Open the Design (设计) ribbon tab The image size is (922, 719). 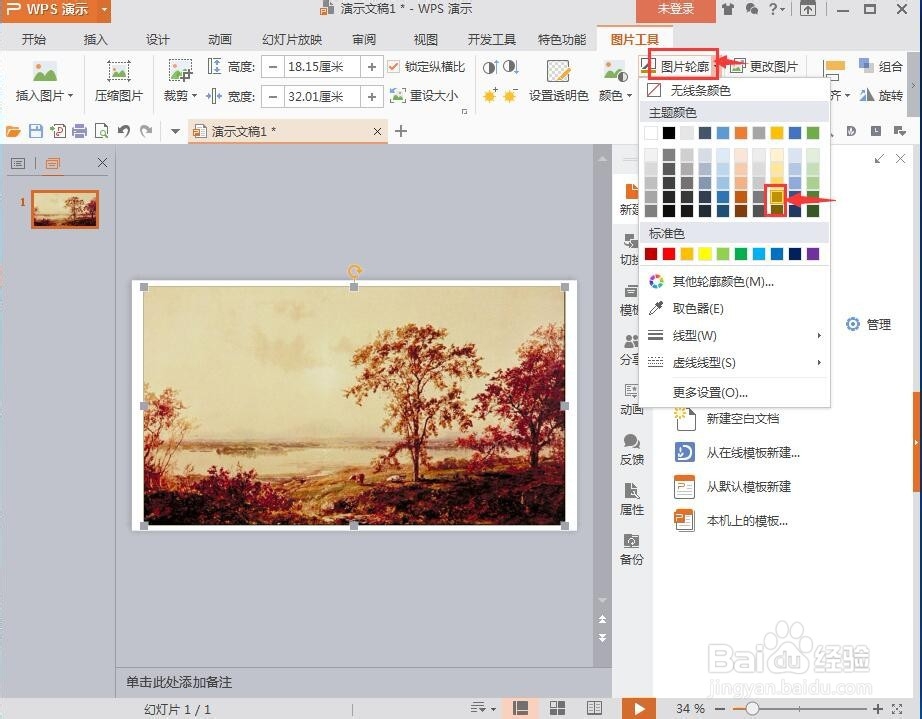158,39
